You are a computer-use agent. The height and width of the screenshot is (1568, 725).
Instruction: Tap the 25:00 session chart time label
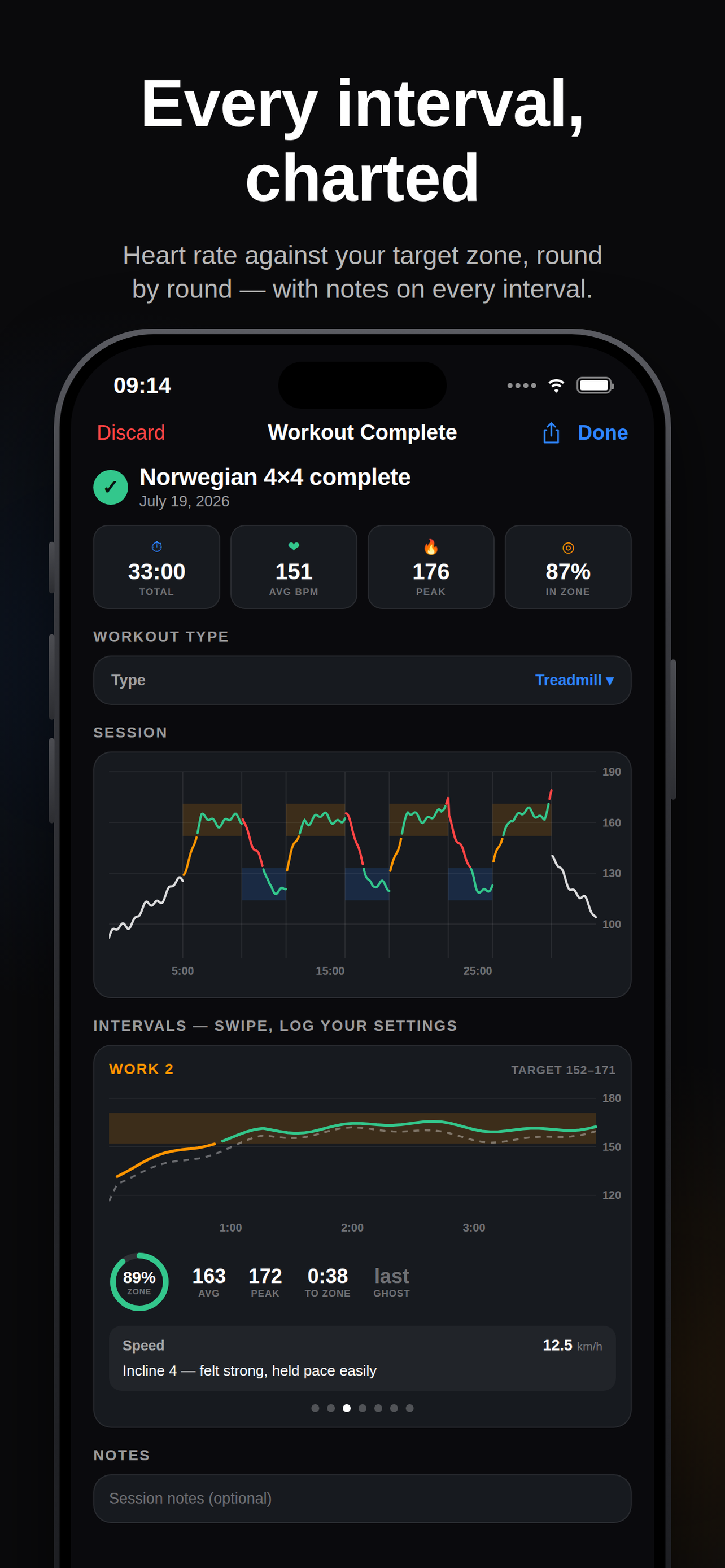pyautogui.click(x=477, y=970)
